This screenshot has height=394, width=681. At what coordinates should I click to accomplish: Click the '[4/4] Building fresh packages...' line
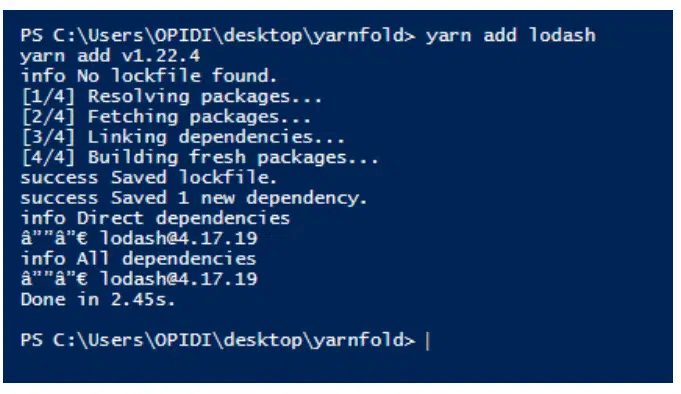(x=200, y=157)
